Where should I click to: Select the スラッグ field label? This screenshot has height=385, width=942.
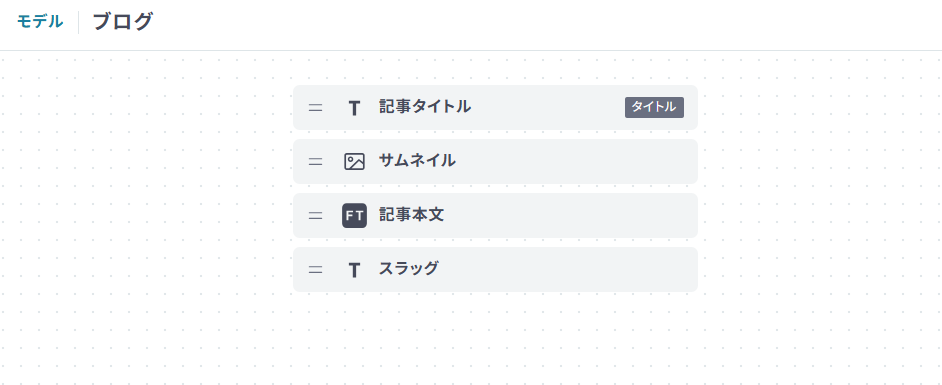pyautogui.click(x=409, y=268)
